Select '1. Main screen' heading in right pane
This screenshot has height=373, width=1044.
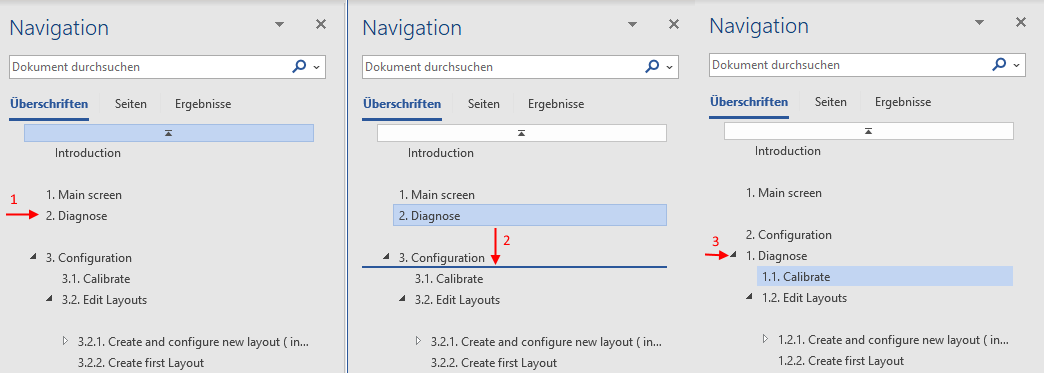784,193
